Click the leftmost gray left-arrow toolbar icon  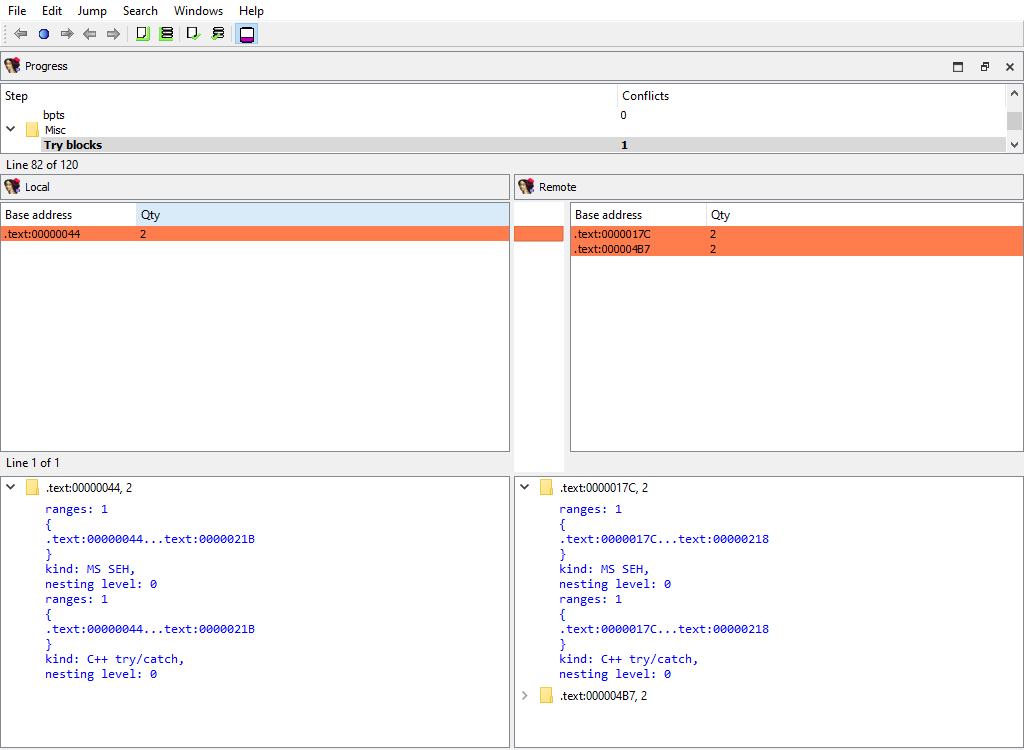tap(20, 34)
